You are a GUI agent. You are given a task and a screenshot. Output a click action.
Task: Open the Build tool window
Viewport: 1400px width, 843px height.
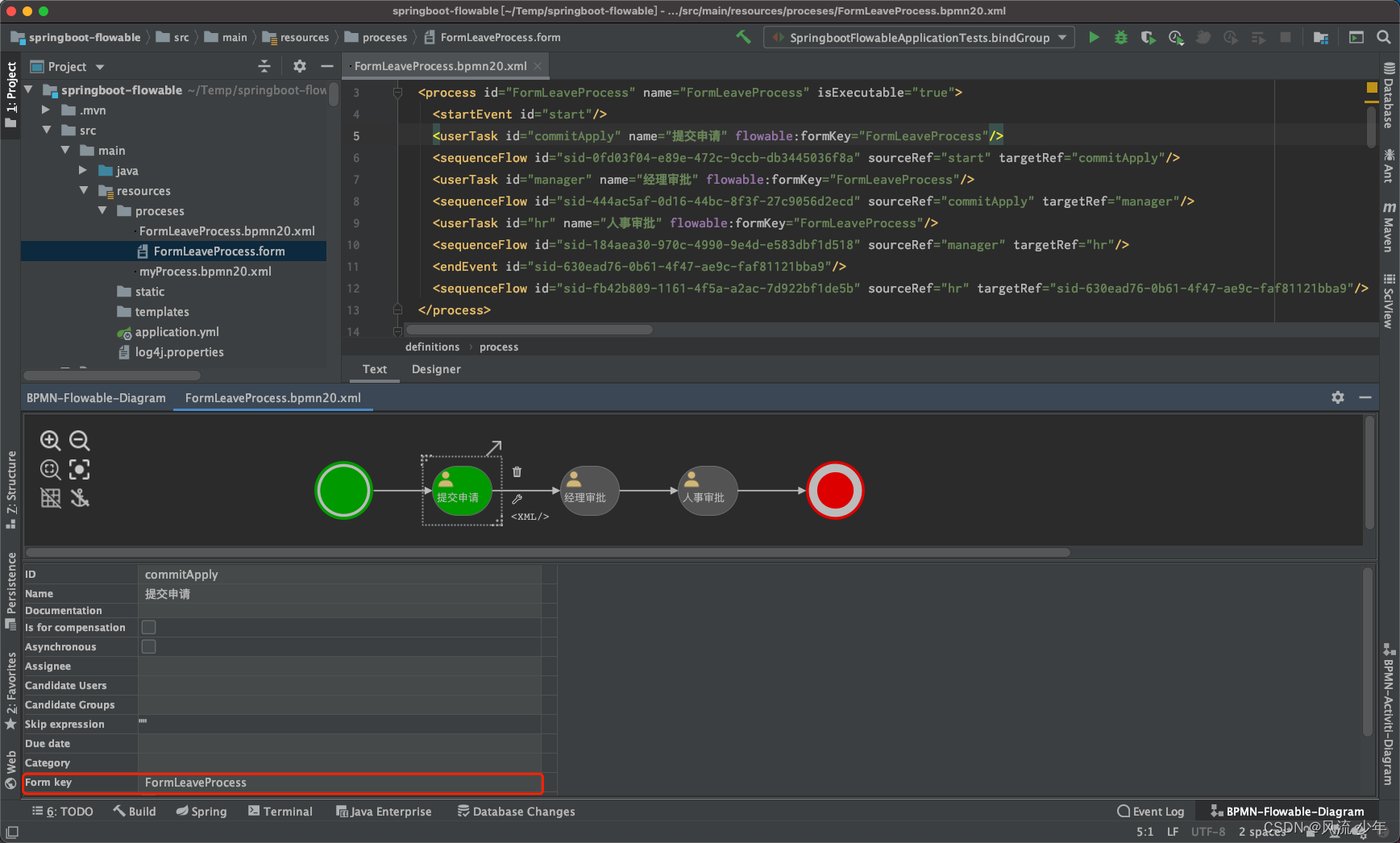click(135, 812)
